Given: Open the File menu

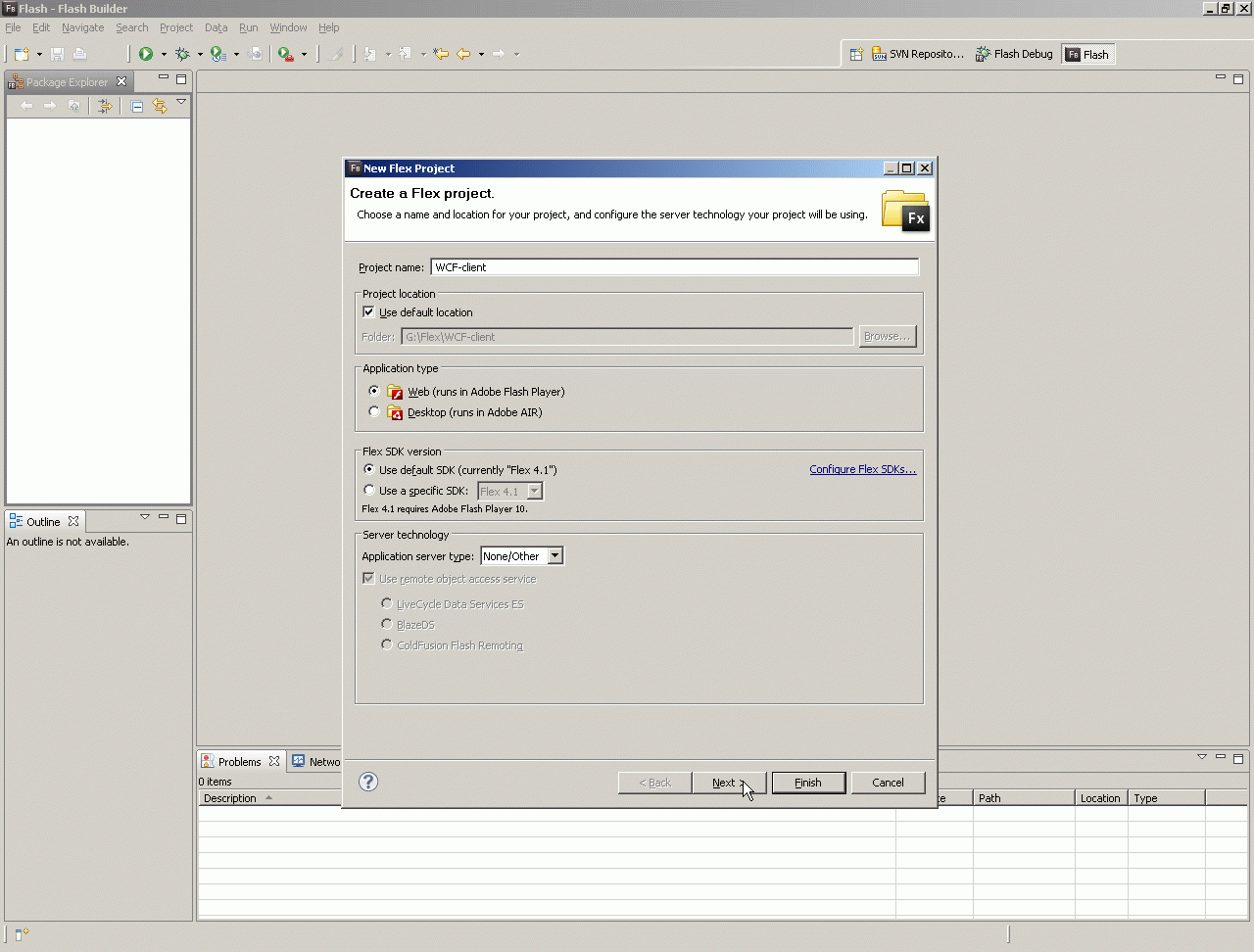Looking at the screenshot, I should (13, 27).
